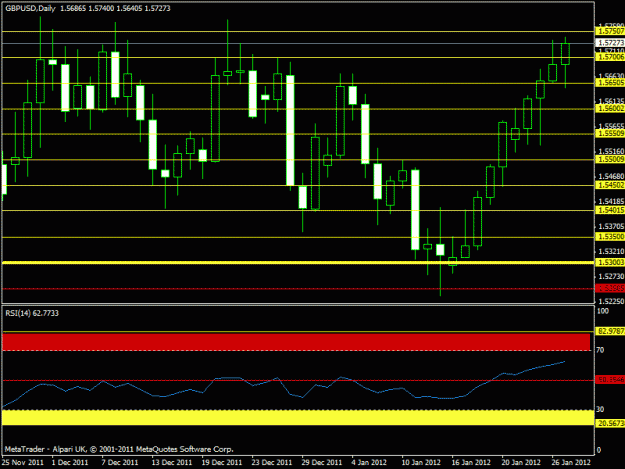
Task: Click the current price label 1.57273
Action: point(610,43)
